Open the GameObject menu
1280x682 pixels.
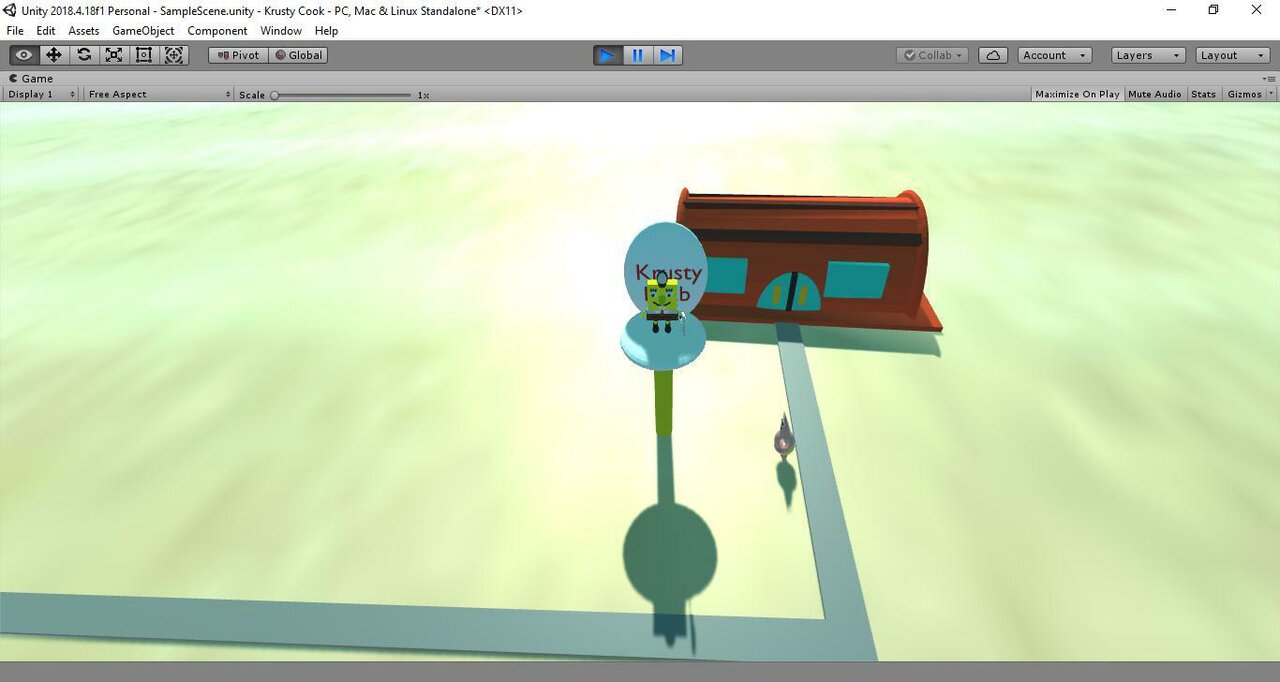click(143, 31)
